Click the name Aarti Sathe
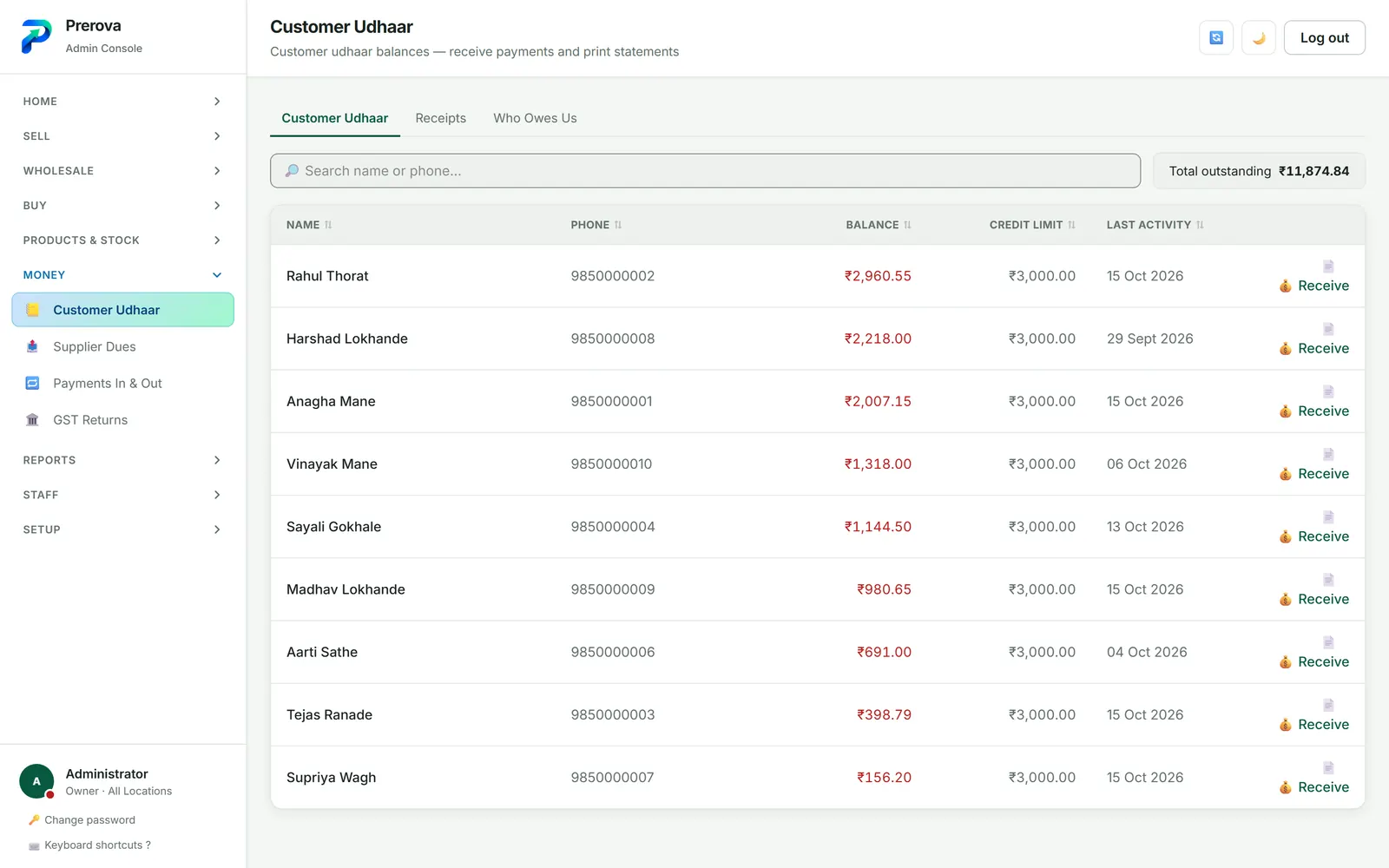This screenshot has height=868, width=1389. click(322, 652)
